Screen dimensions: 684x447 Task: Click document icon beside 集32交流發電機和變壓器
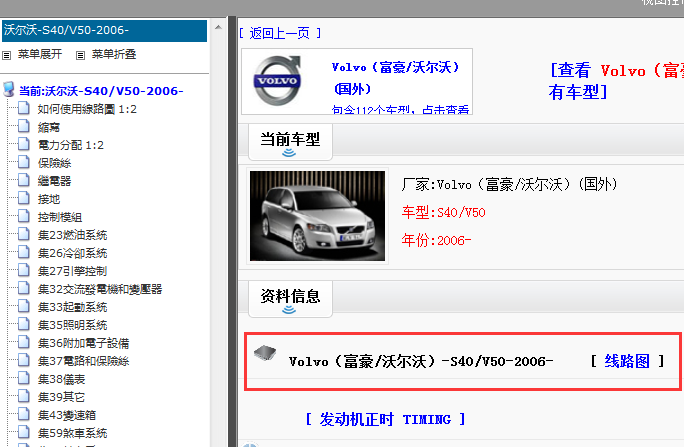[24, 288]
